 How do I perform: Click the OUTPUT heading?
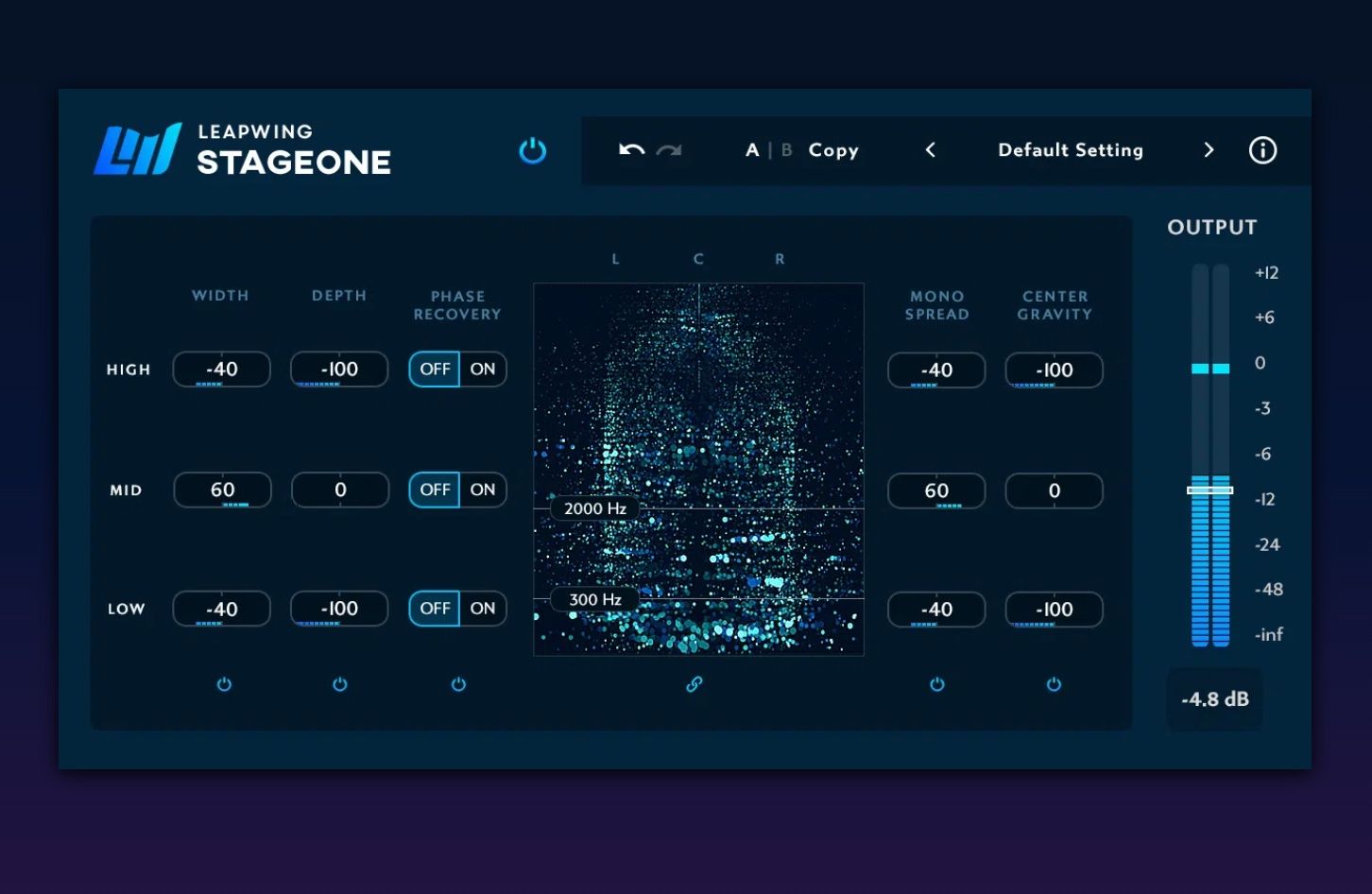click(x=1212, y=228)
